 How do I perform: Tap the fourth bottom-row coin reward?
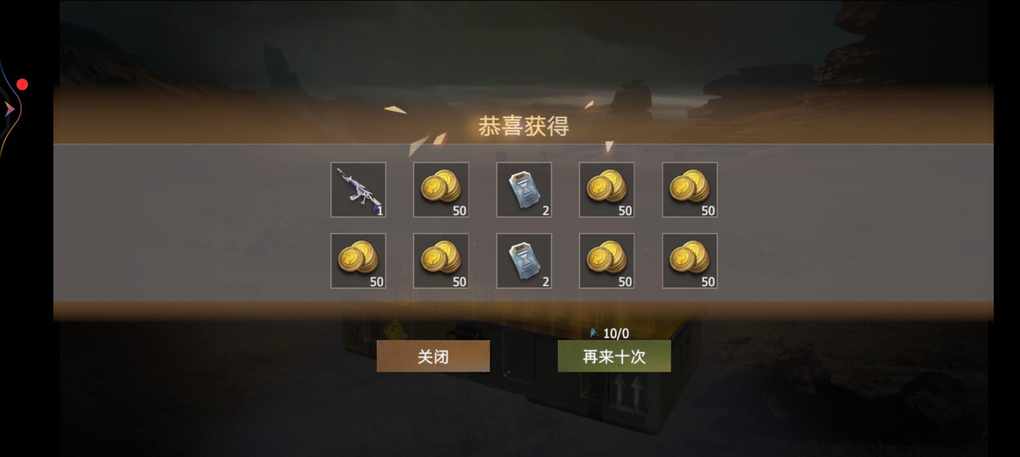click(x=607, y=261)
